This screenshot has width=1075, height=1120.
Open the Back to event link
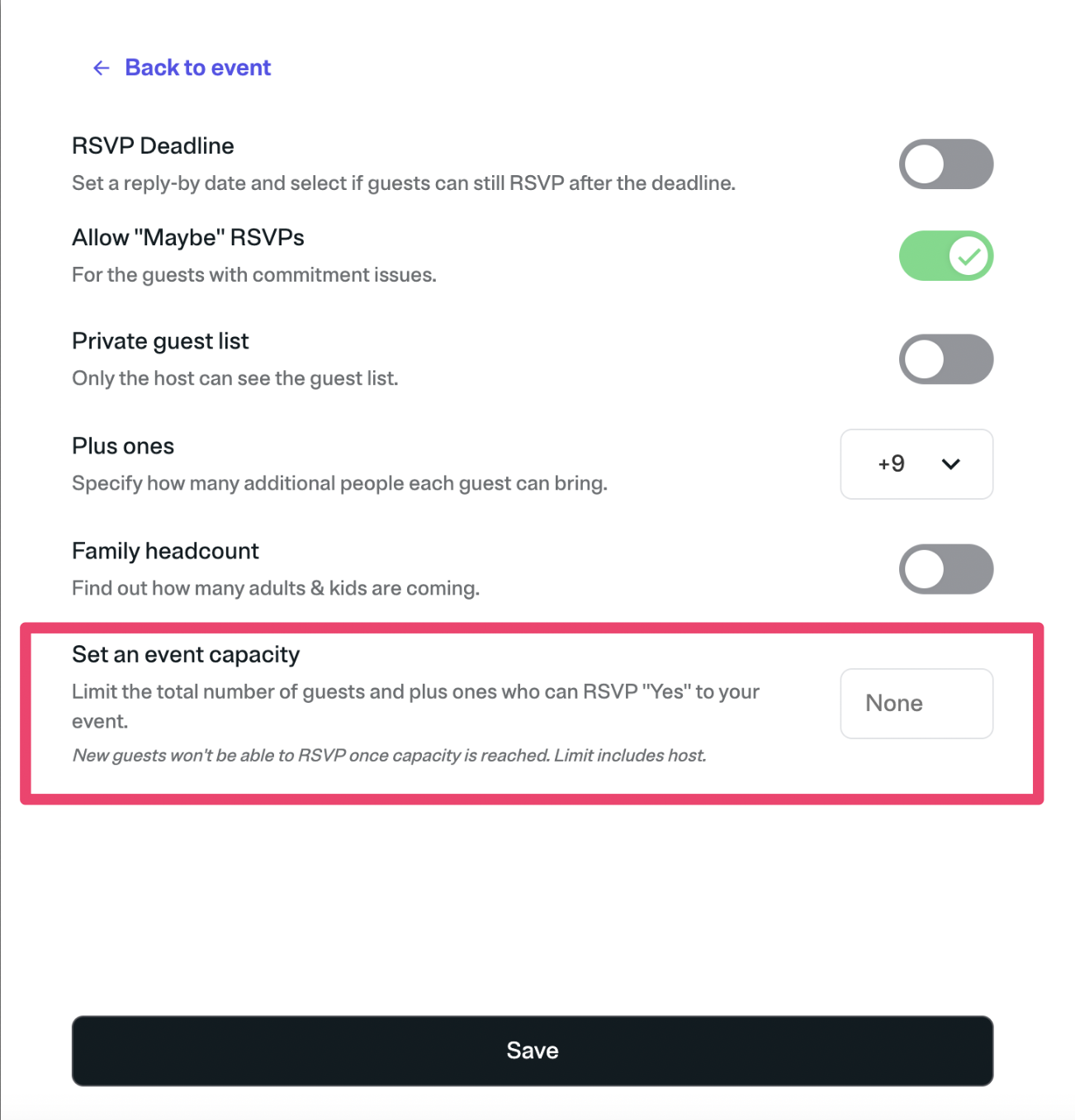[x=197, y=68]
